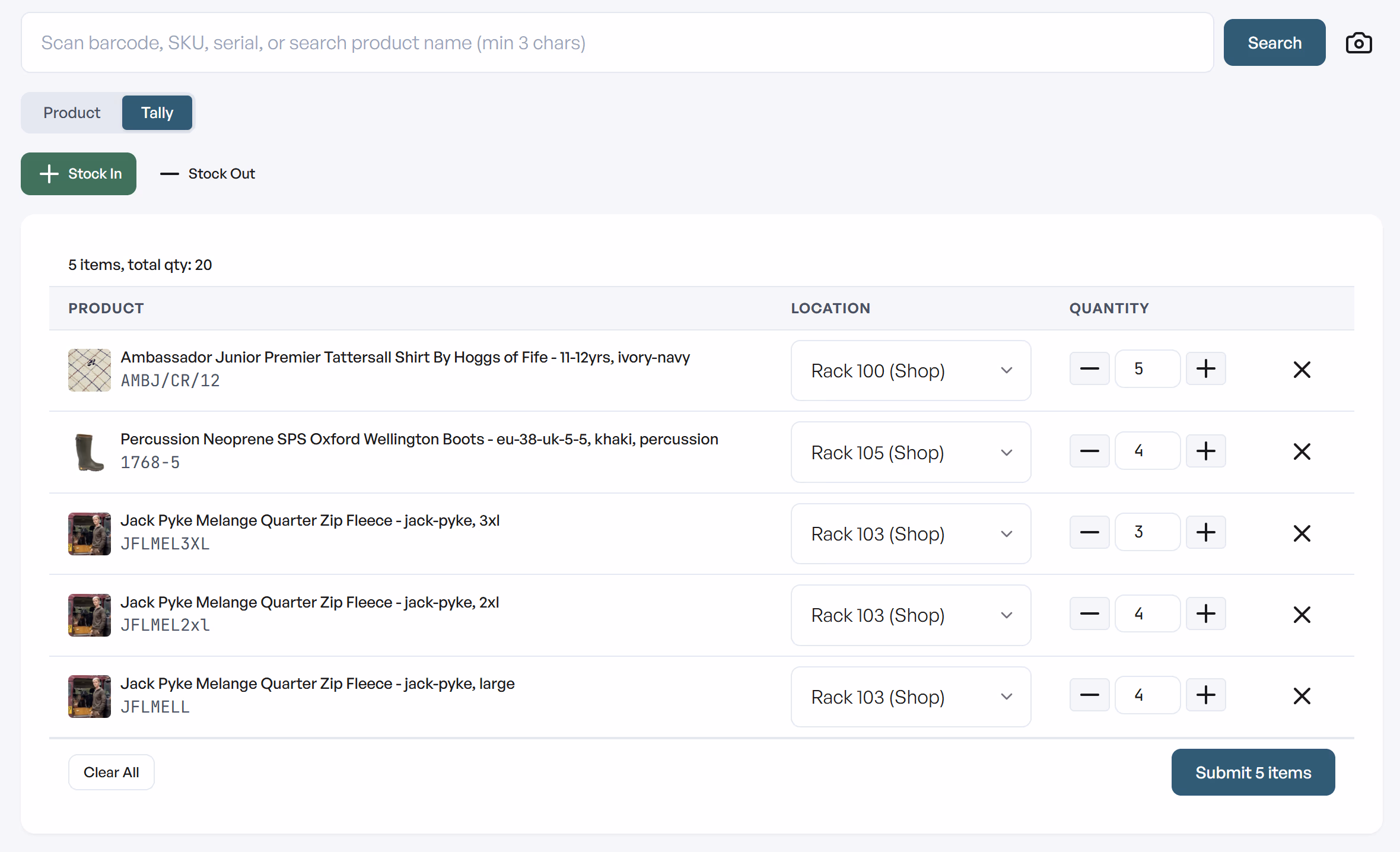This screenshot has height=852, width=1400.
Task: Select Stock Out mode
Action: (x=208, y=174)
